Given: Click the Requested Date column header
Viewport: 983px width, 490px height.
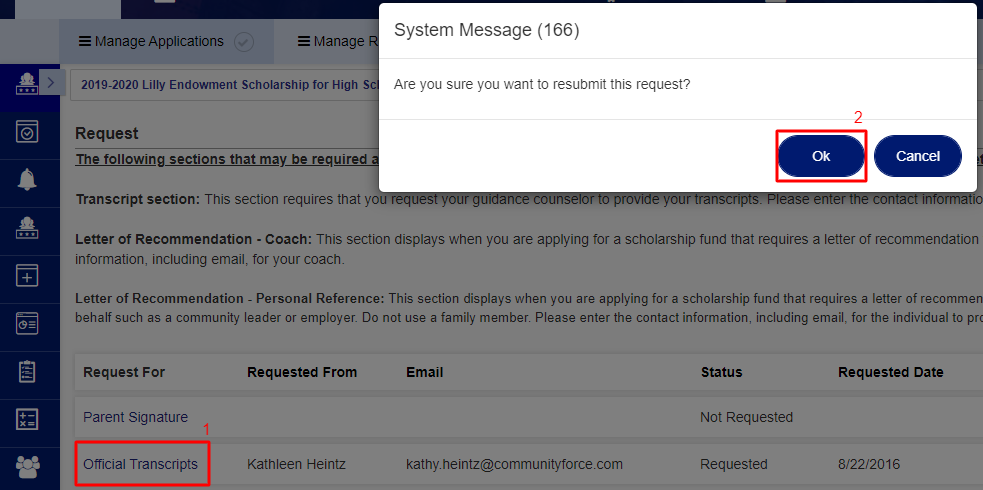Looking at the screenshot, I should click(x=890, y=372).
